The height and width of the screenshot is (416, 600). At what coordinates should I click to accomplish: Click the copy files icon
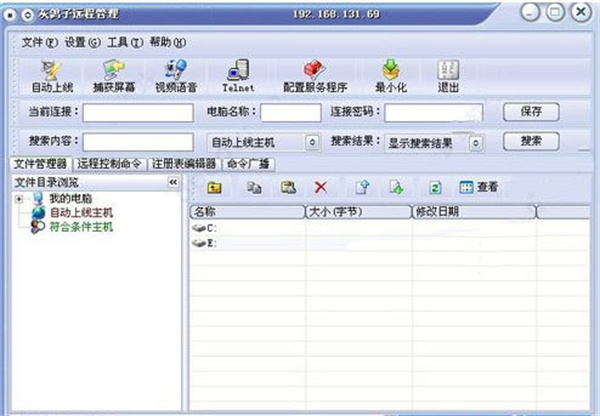254,188
